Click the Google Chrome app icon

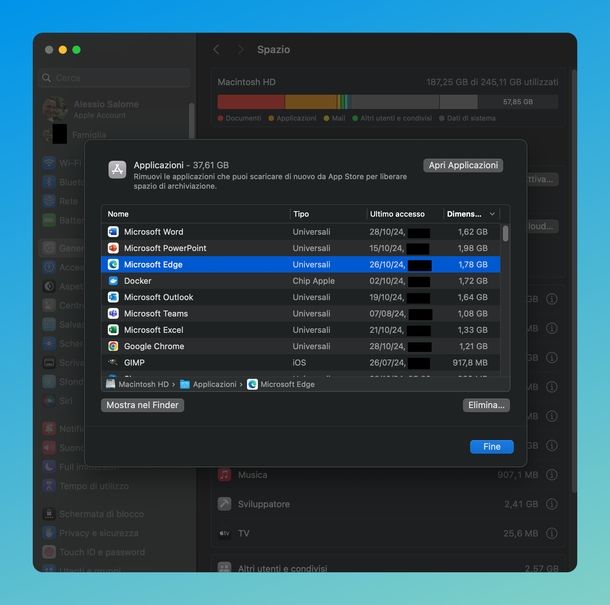click(113, 346)
